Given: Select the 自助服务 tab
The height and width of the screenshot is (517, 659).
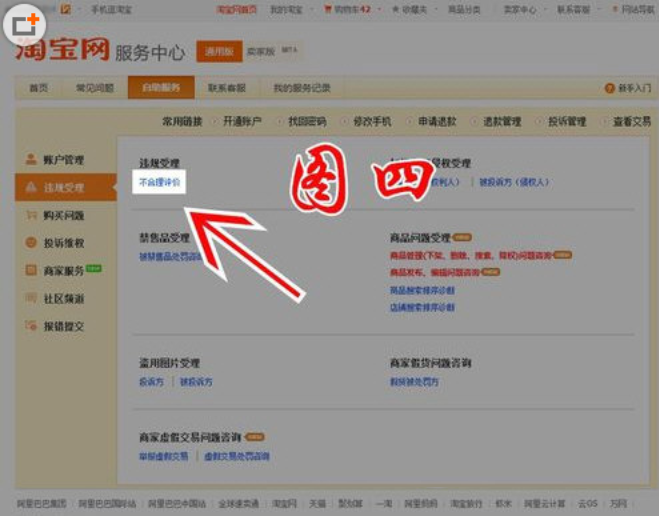Looking at the screenshot, I should coord(161,87).
